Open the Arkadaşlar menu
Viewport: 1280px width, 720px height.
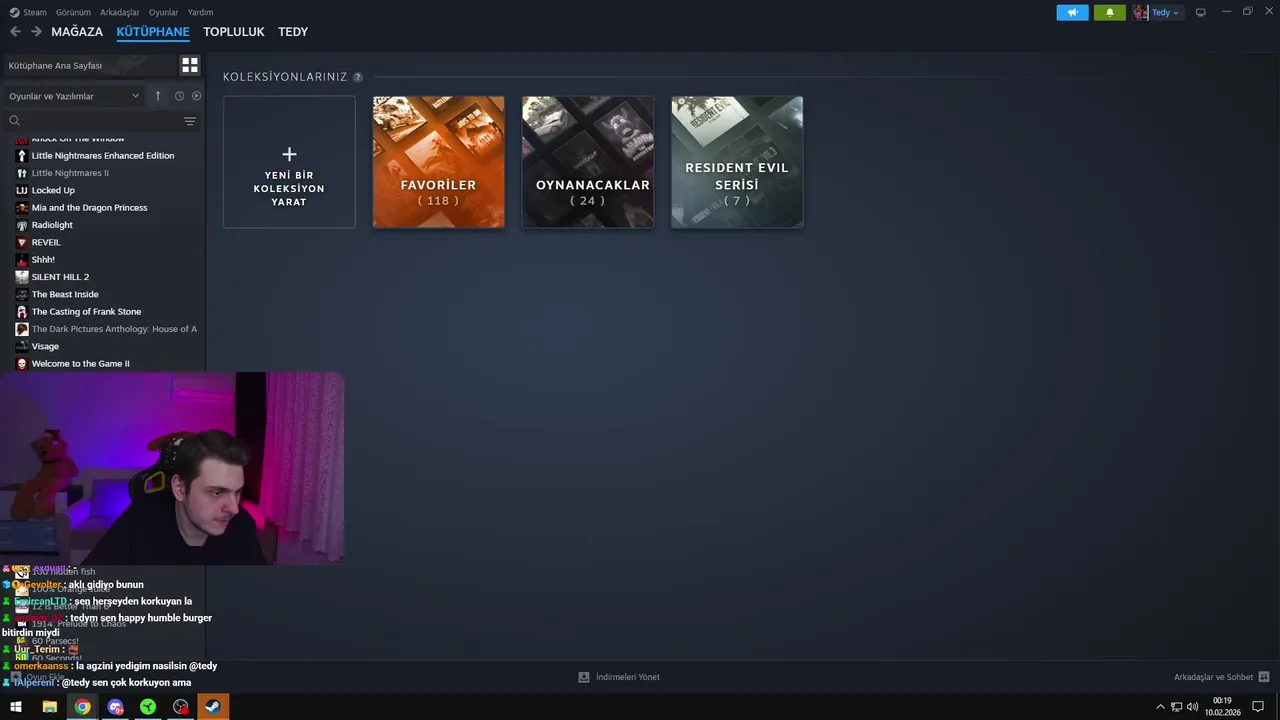click(120, 12)
